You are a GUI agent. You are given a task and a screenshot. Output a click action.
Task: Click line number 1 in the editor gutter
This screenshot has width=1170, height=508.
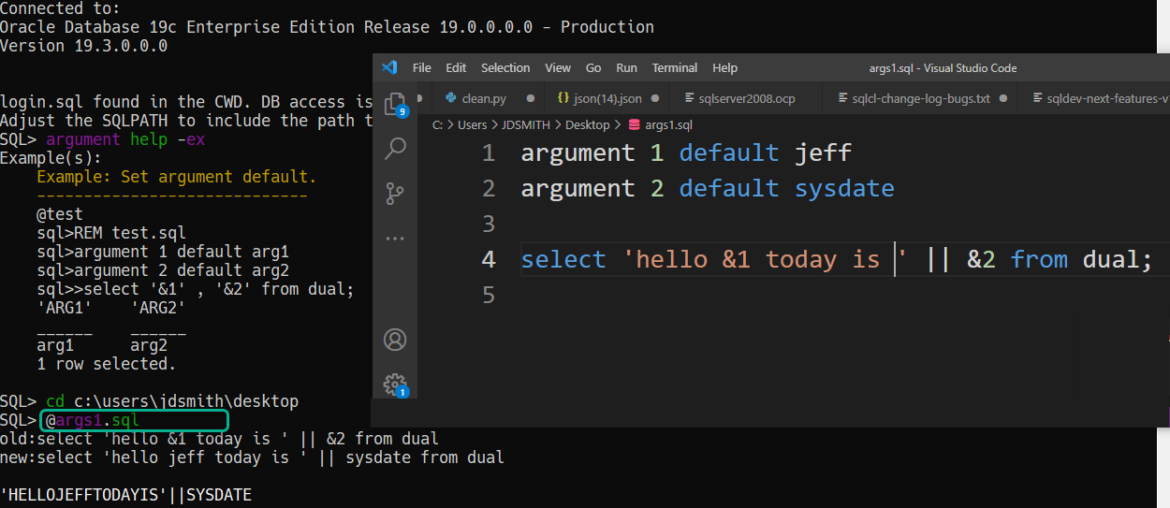click(488, 153)
